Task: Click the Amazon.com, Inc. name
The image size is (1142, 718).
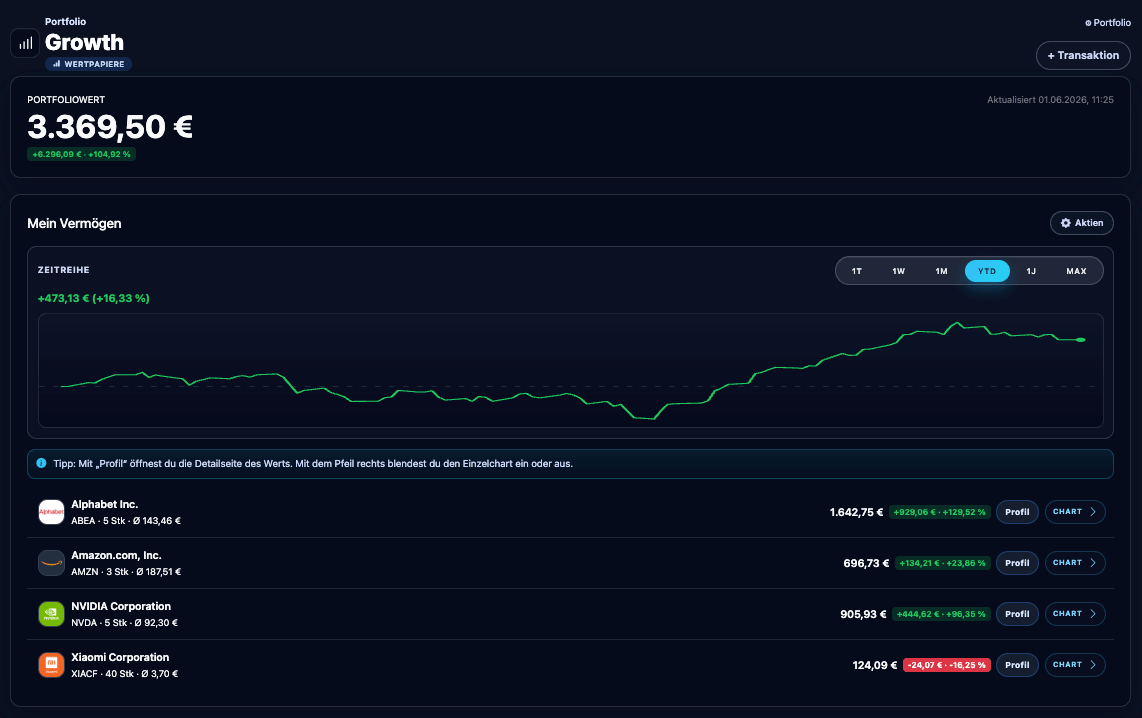Action: 116,555
